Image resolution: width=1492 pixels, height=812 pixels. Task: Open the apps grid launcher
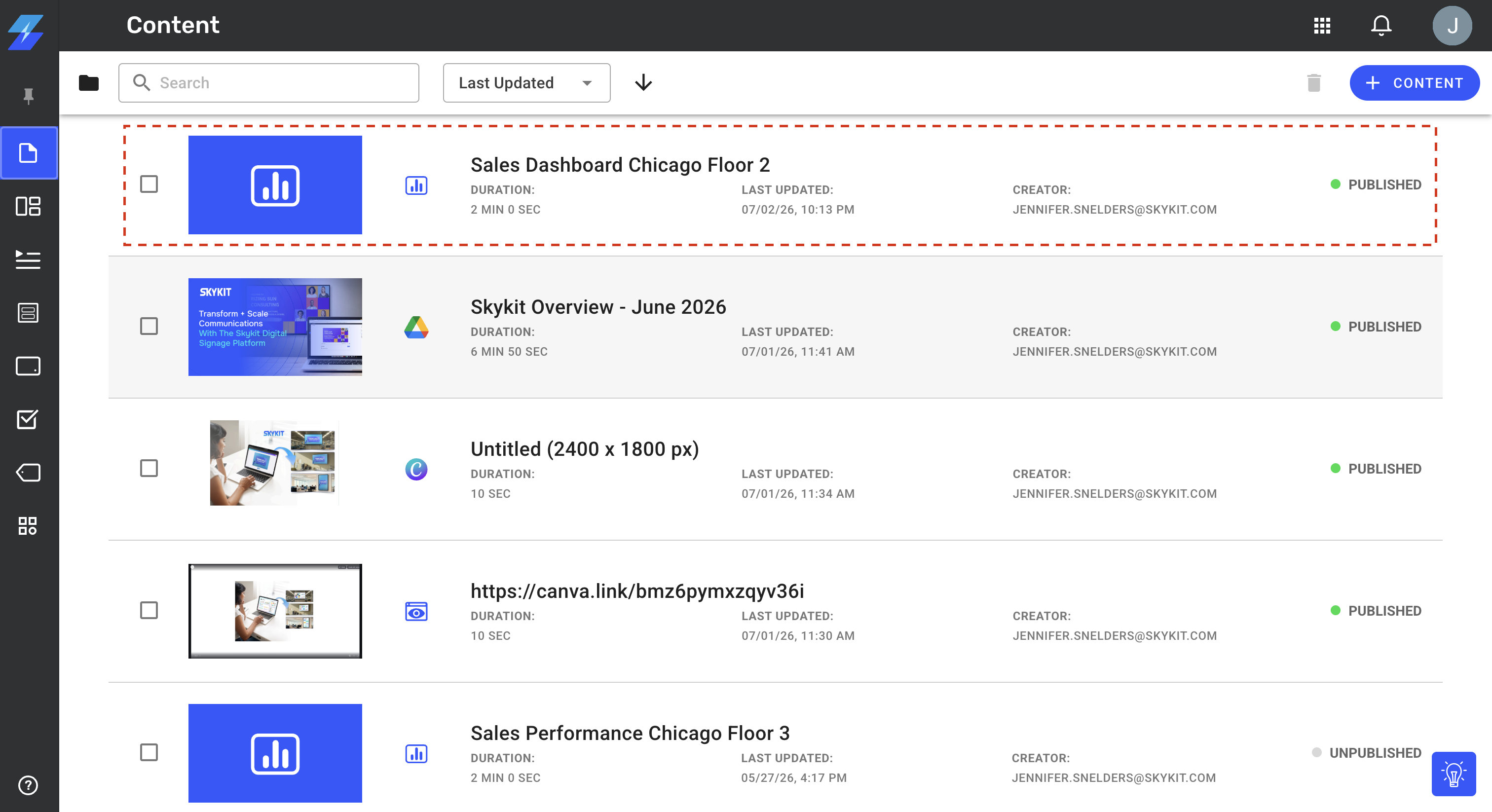[x=1322, y=26]
